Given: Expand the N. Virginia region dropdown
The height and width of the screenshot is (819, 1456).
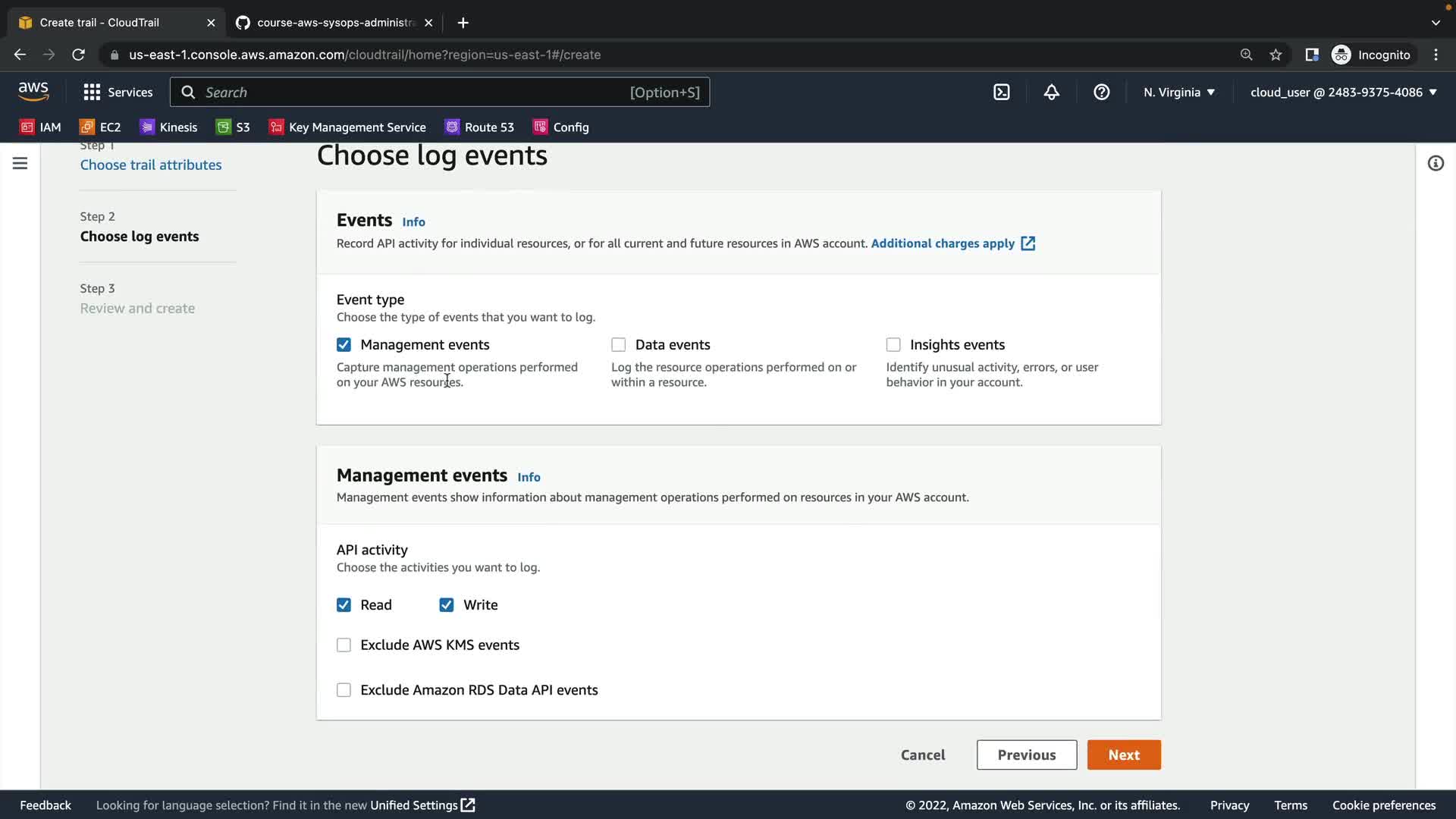Looking at the screenshot, I should [1179, 93].
